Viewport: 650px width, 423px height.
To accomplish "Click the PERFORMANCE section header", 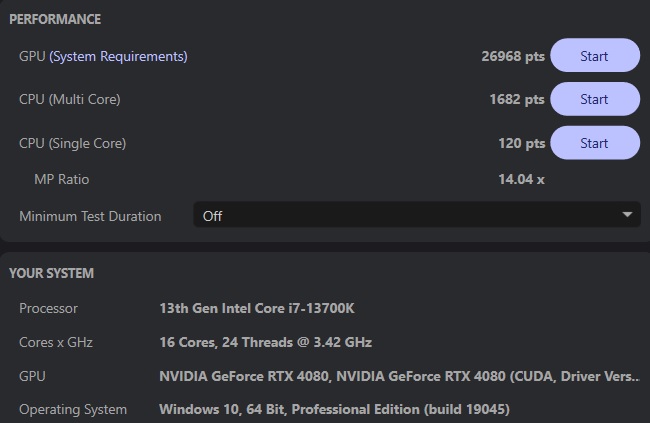I will coord(55,19).
